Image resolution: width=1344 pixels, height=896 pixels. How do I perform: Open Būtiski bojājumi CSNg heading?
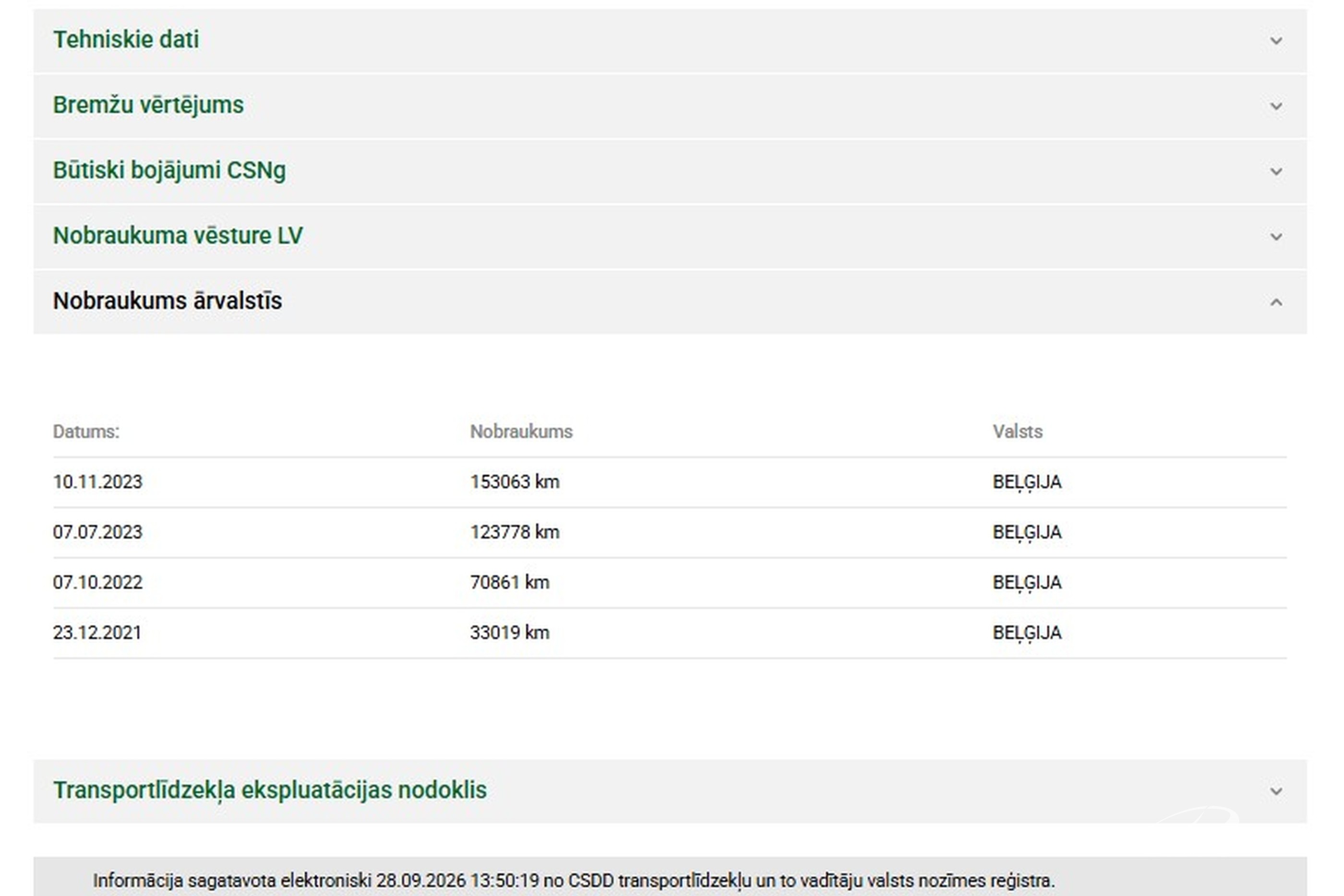click(169, 170)
